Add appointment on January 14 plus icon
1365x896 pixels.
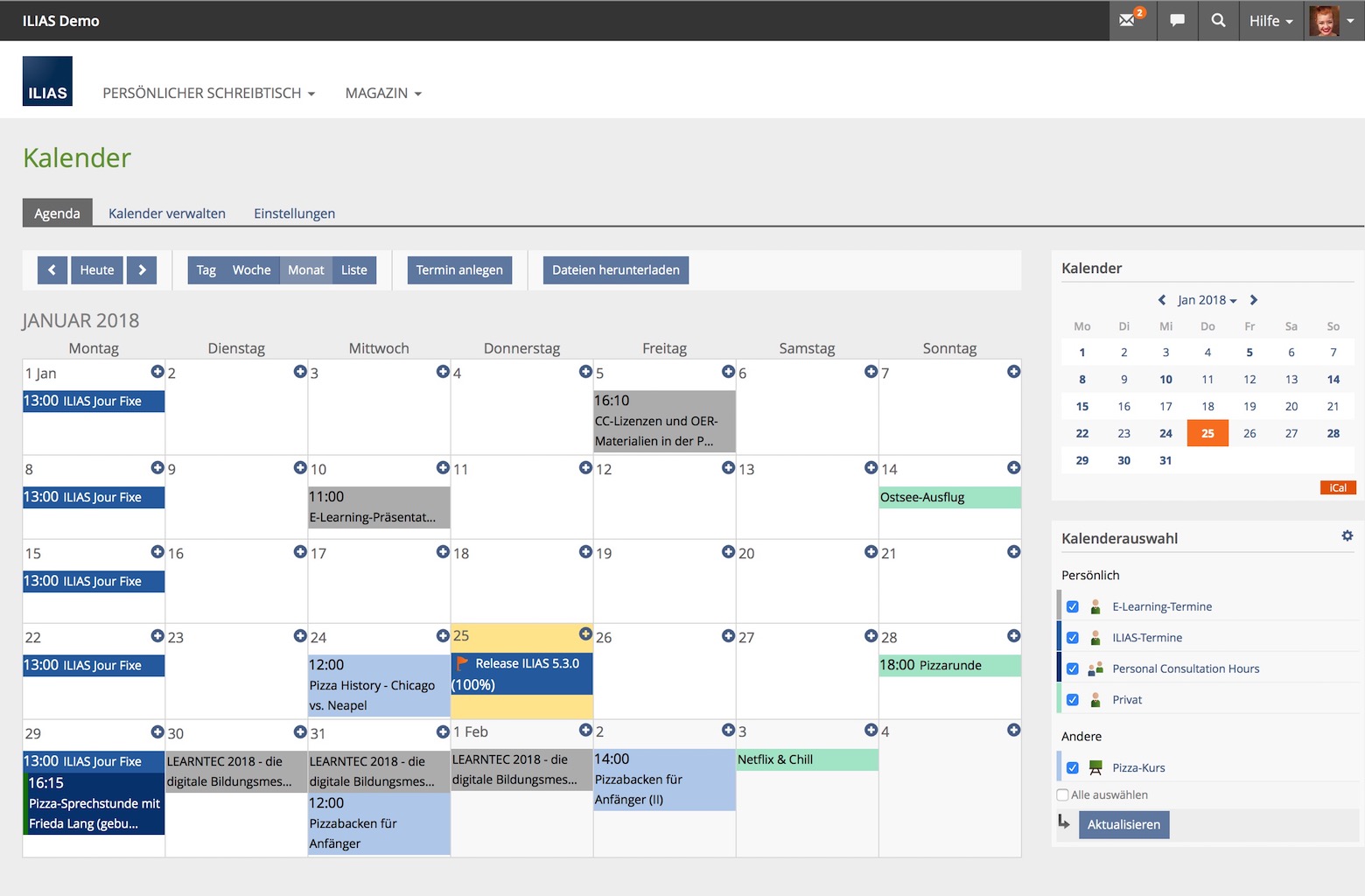point(1013,468)
